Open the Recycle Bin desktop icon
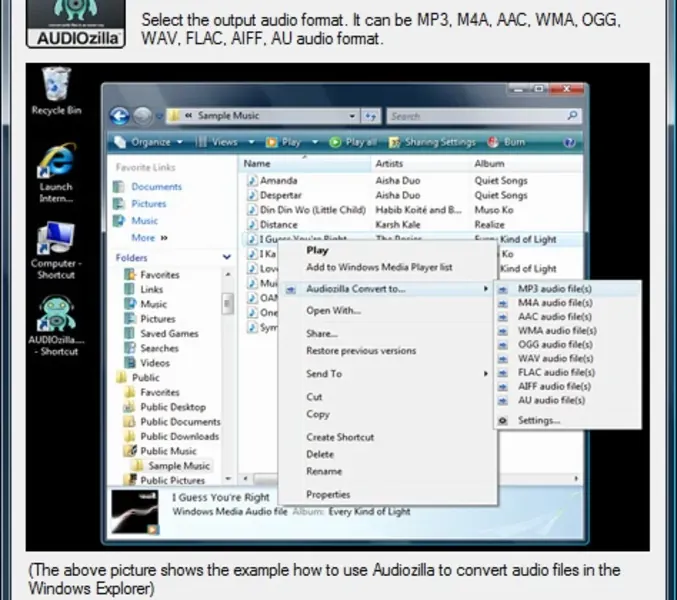677x600 pixels. 56,91
